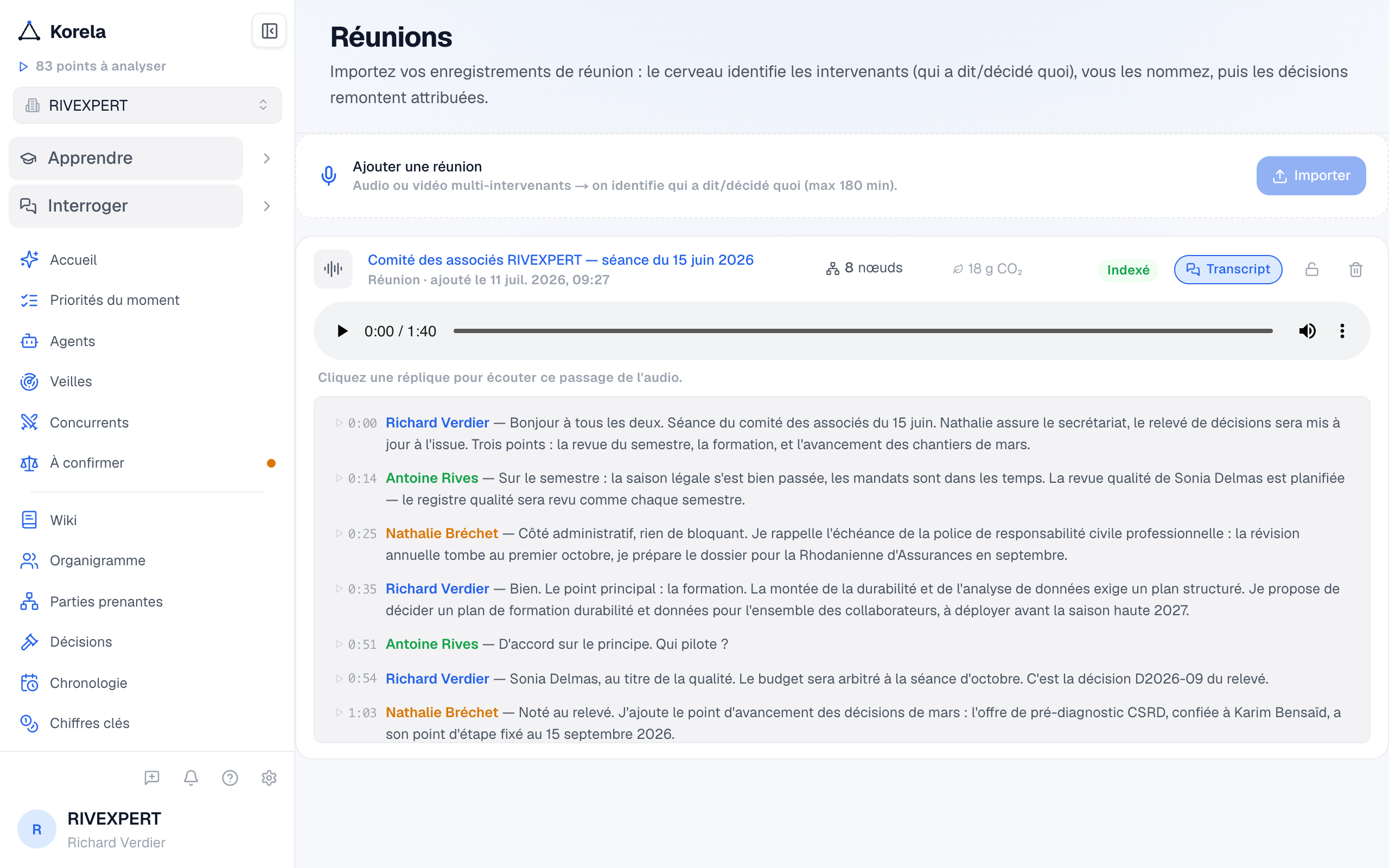Image resolution: width=1389 pixels, height=868 pixels.
Task: Click the Ajouter une réunion label
Action: click(417, 167)
